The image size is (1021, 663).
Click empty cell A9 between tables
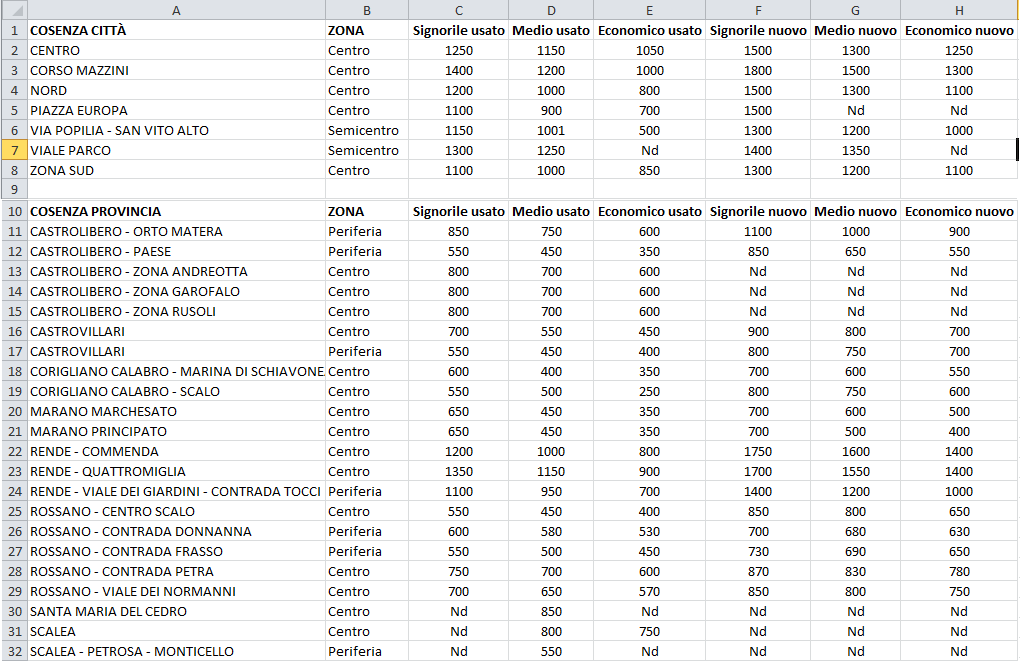point(176,189)
